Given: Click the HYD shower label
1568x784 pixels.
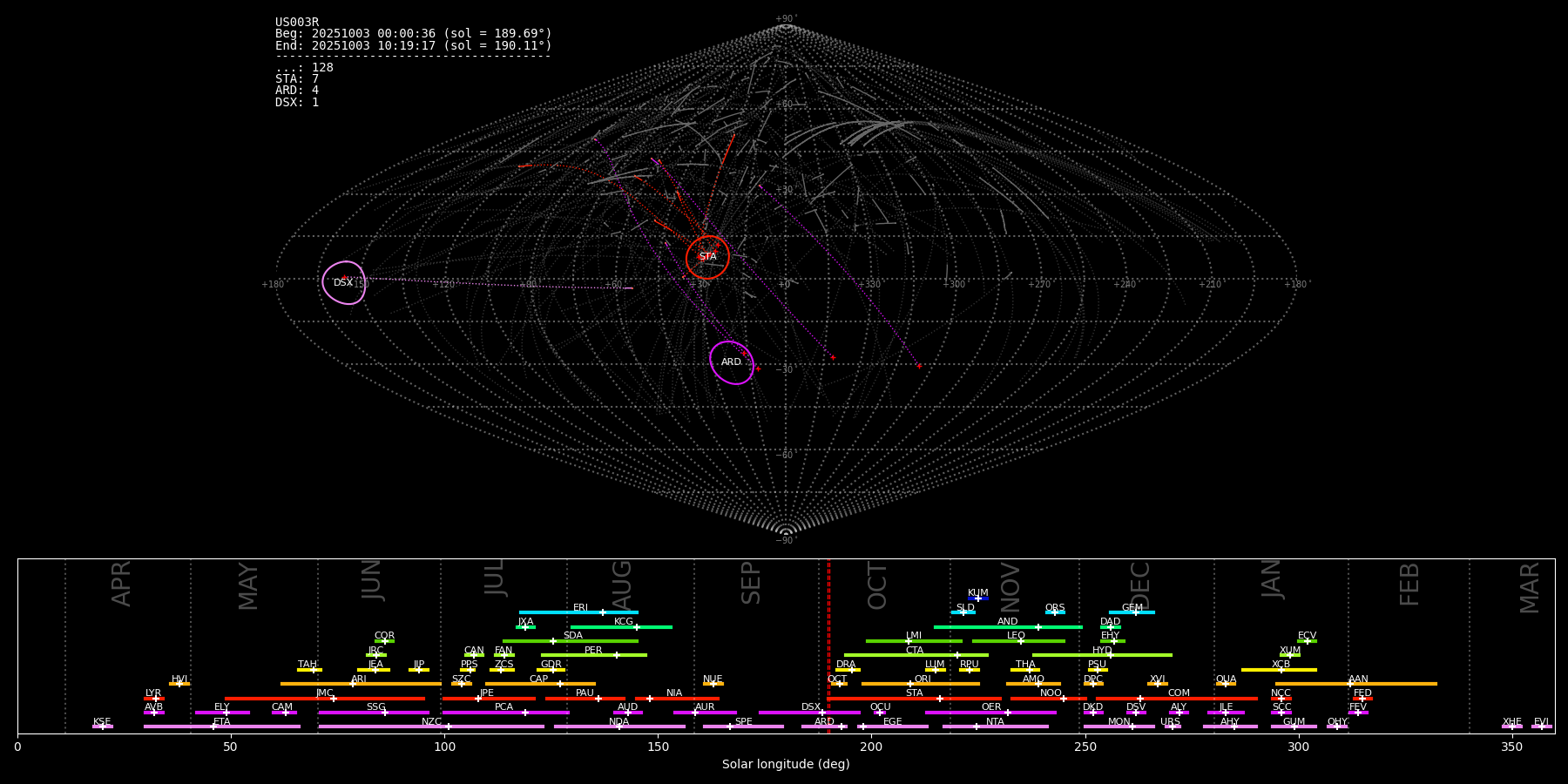Looking at the screenshot, I should point(1103,651).
